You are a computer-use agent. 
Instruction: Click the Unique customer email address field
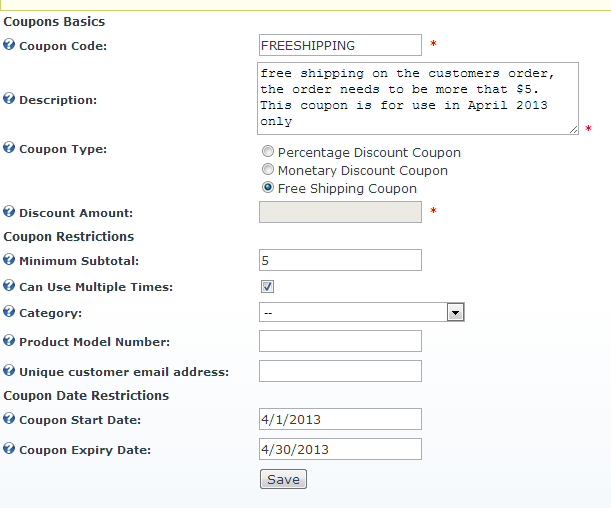pos(340,371)
